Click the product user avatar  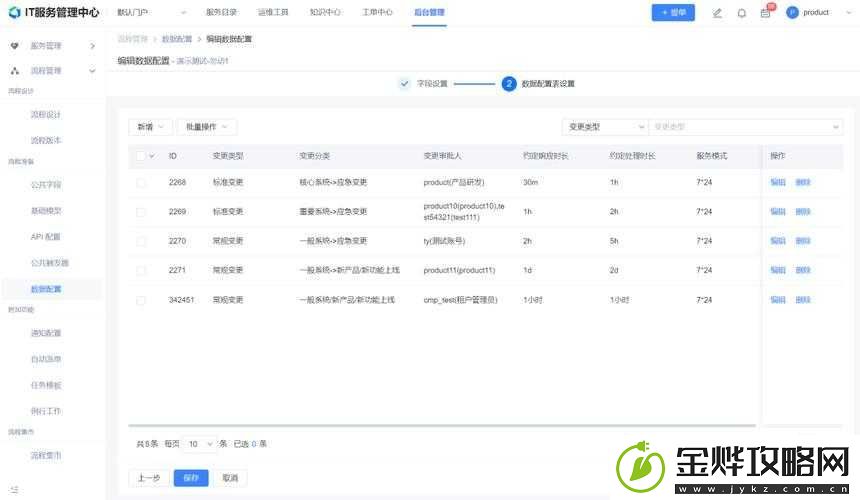pyautogui.click(x=792, y=12)
